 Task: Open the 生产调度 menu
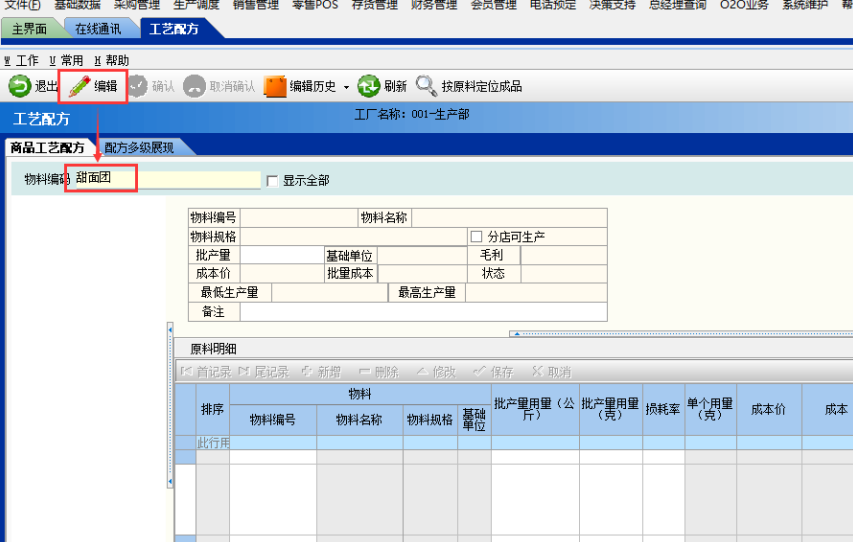click(196, 5)
